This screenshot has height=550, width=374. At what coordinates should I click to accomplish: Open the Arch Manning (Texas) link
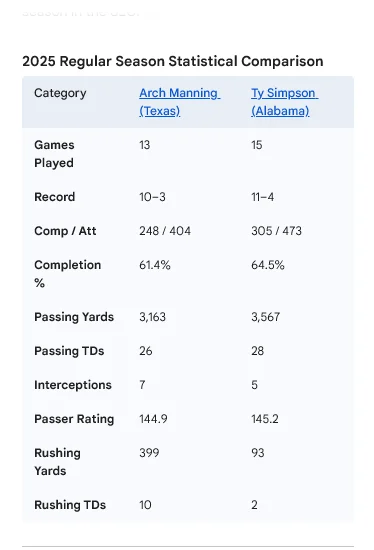[179, 102]
